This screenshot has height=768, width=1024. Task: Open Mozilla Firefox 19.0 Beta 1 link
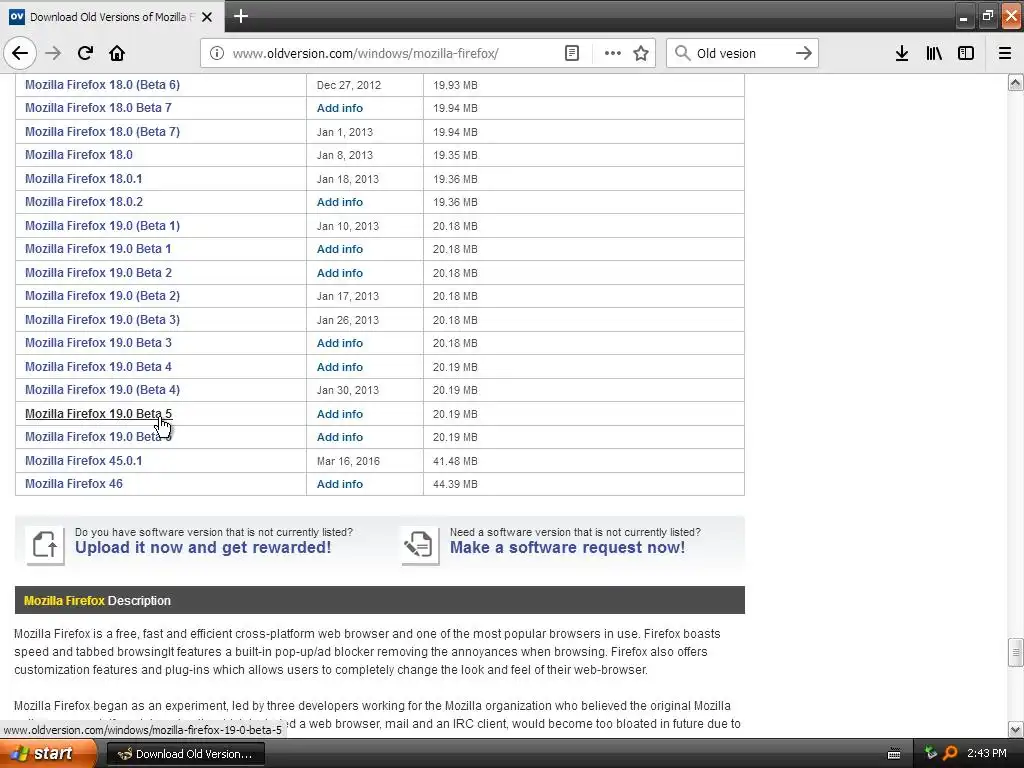point(98,249)
